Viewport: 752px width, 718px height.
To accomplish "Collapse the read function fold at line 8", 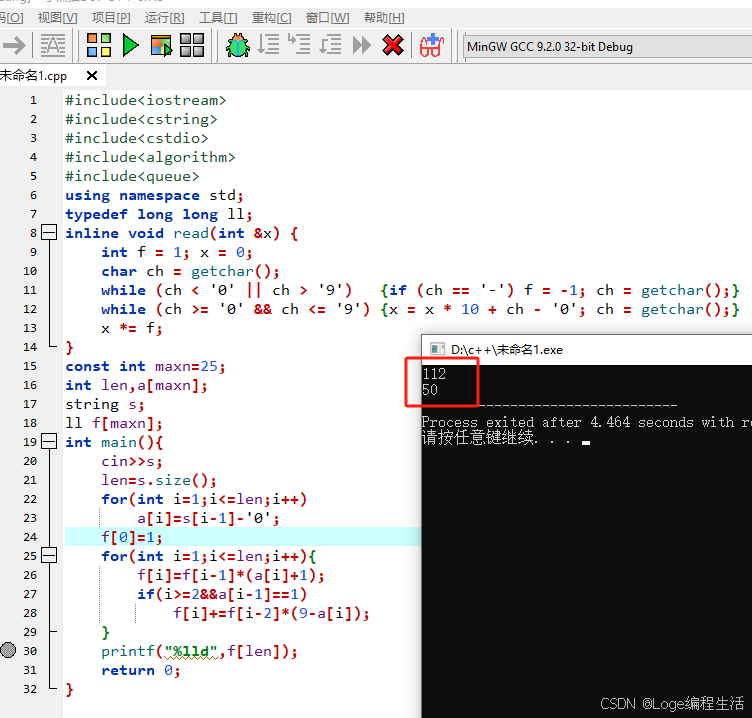I will (49, 233).
